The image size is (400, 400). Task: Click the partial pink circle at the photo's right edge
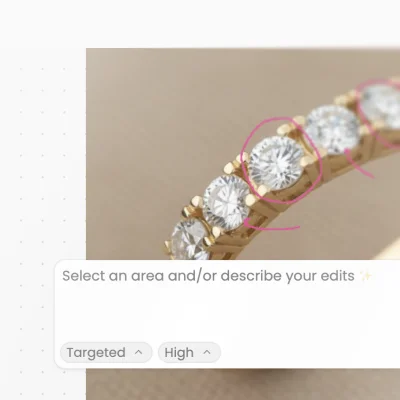click(380, 113)
